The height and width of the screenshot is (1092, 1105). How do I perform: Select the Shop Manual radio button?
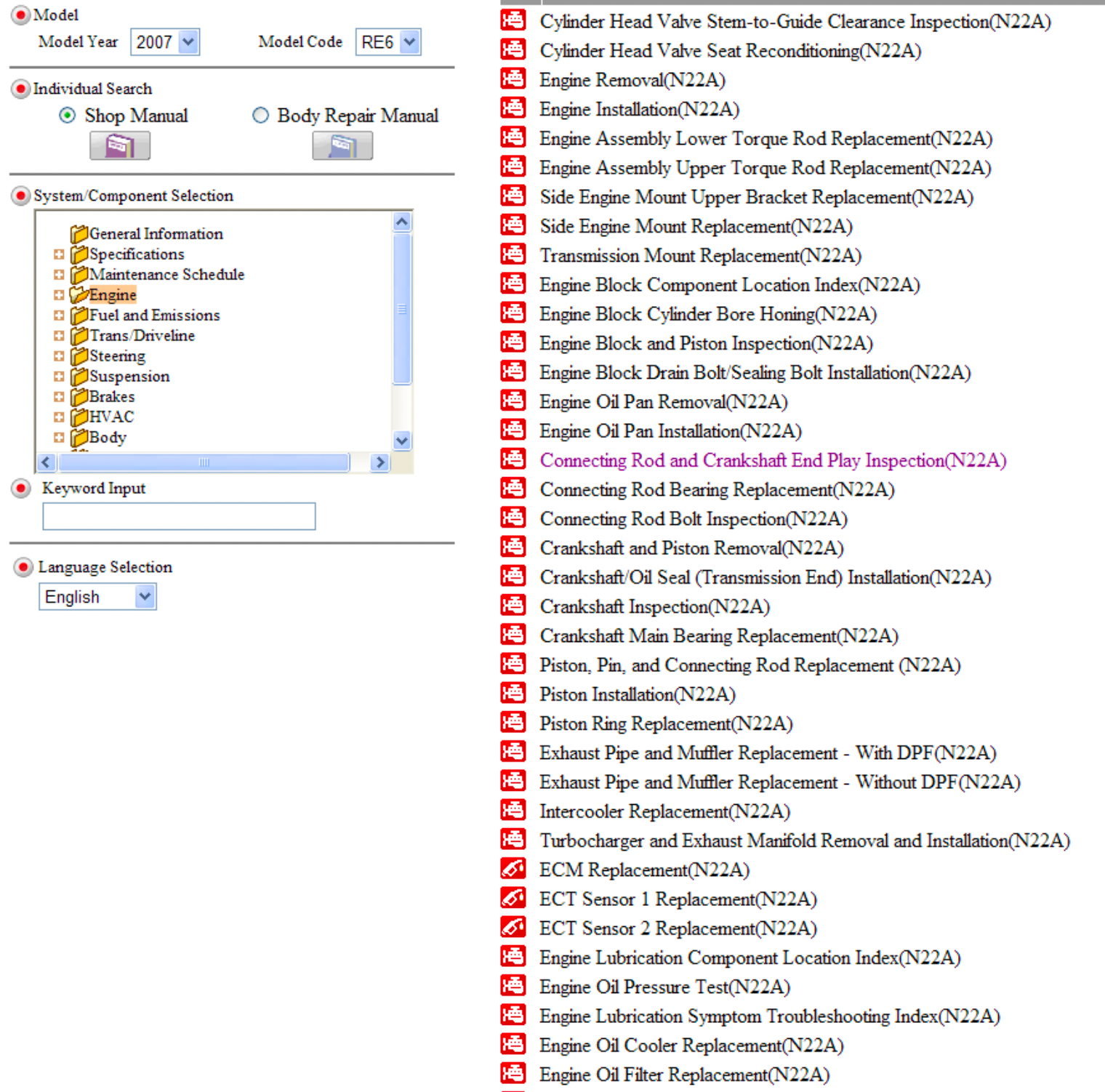pyautogui.click(x=68, y=116)
